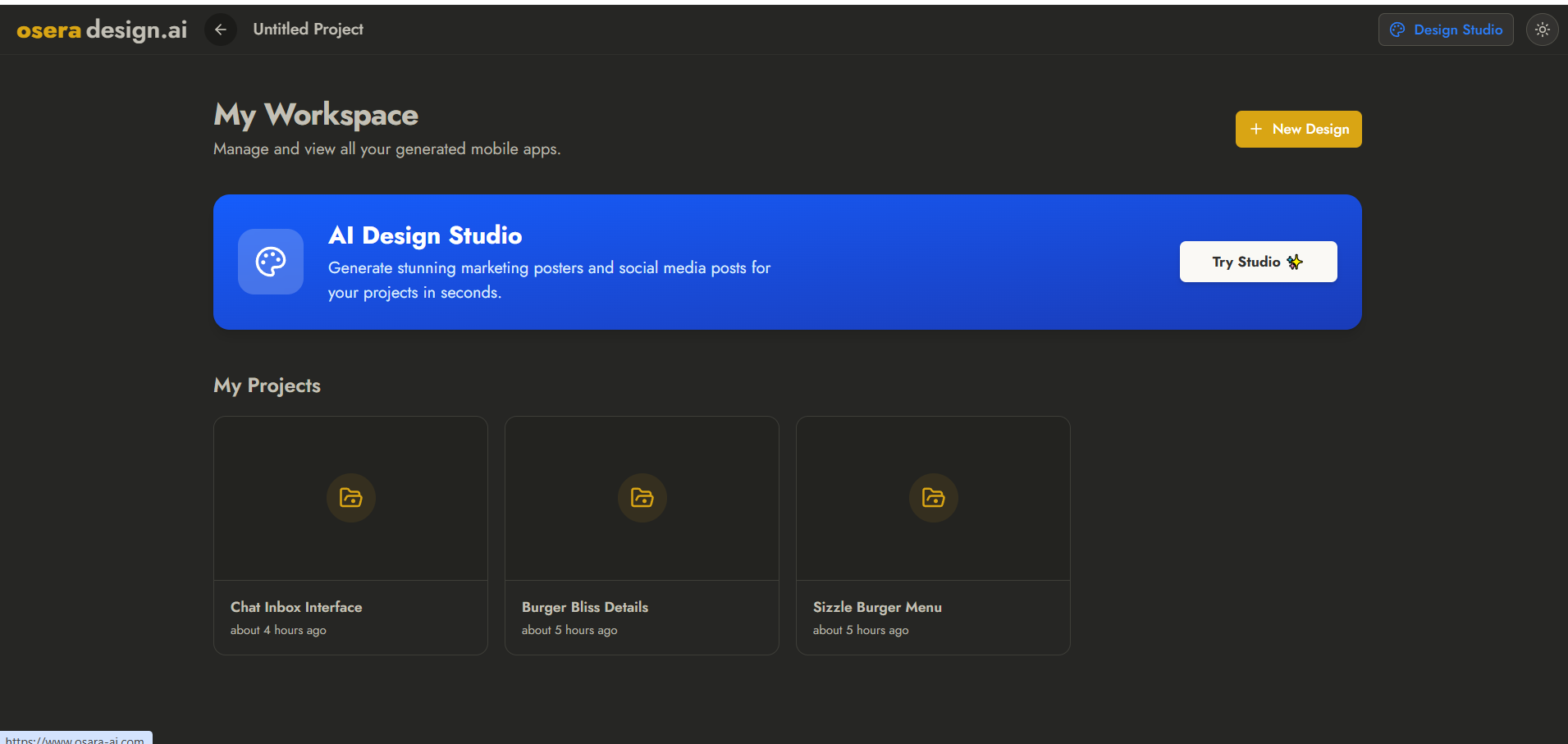
Task: Click 'Manage and view all your generated mobile apps.'
Action: coord(387,149)
